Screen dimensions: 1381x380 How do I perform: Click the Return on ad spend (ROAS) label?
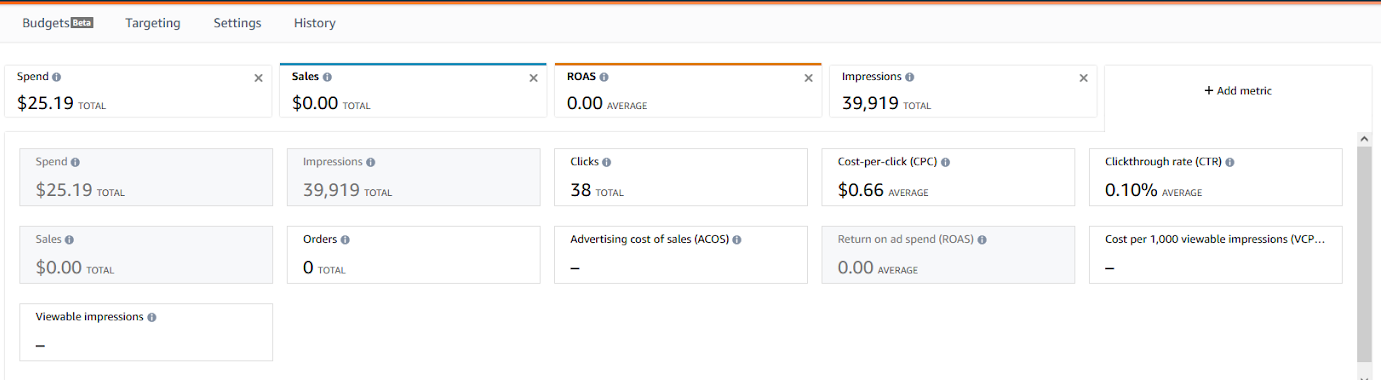(905, 240)
